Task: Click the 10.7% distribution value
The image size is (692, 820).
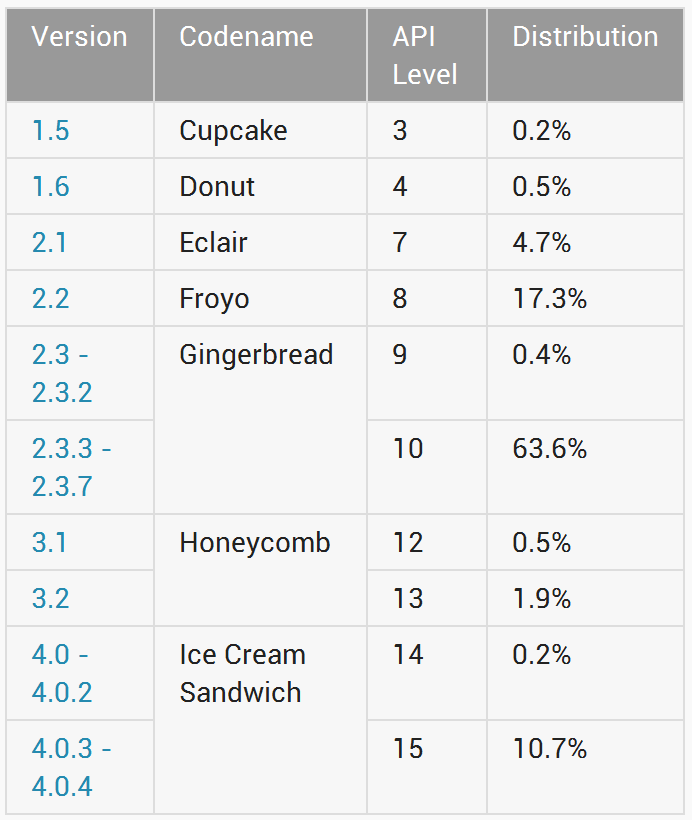Action: point(549,749)
